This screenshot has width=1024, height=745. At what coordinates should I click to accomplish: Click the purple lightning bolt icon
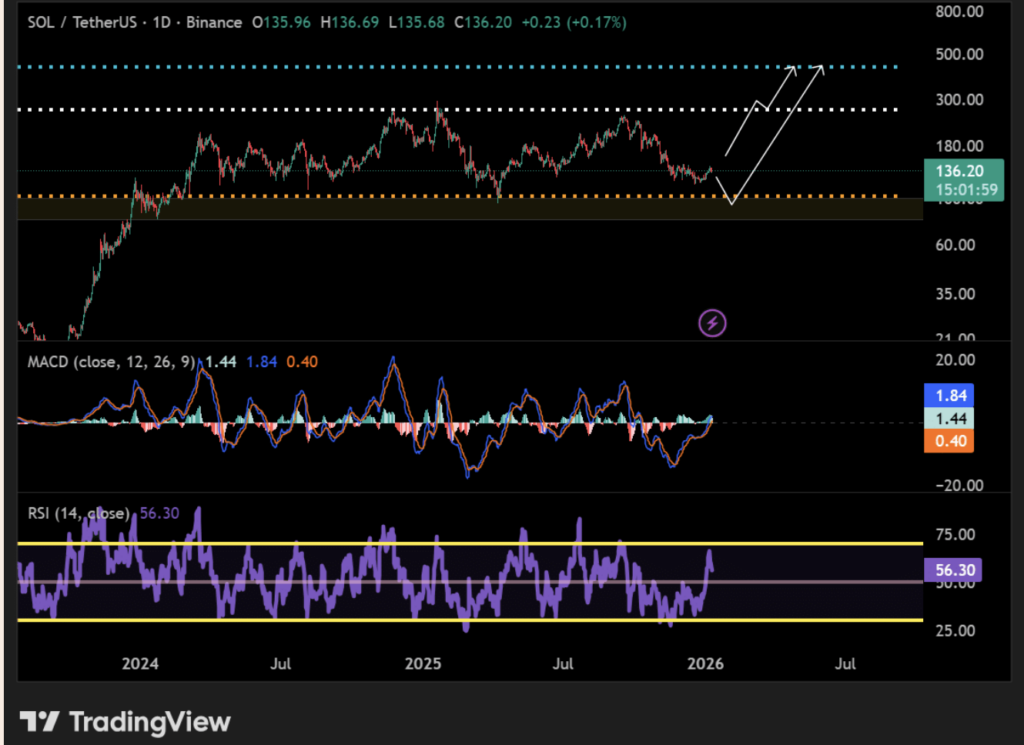tap(712, 323)
